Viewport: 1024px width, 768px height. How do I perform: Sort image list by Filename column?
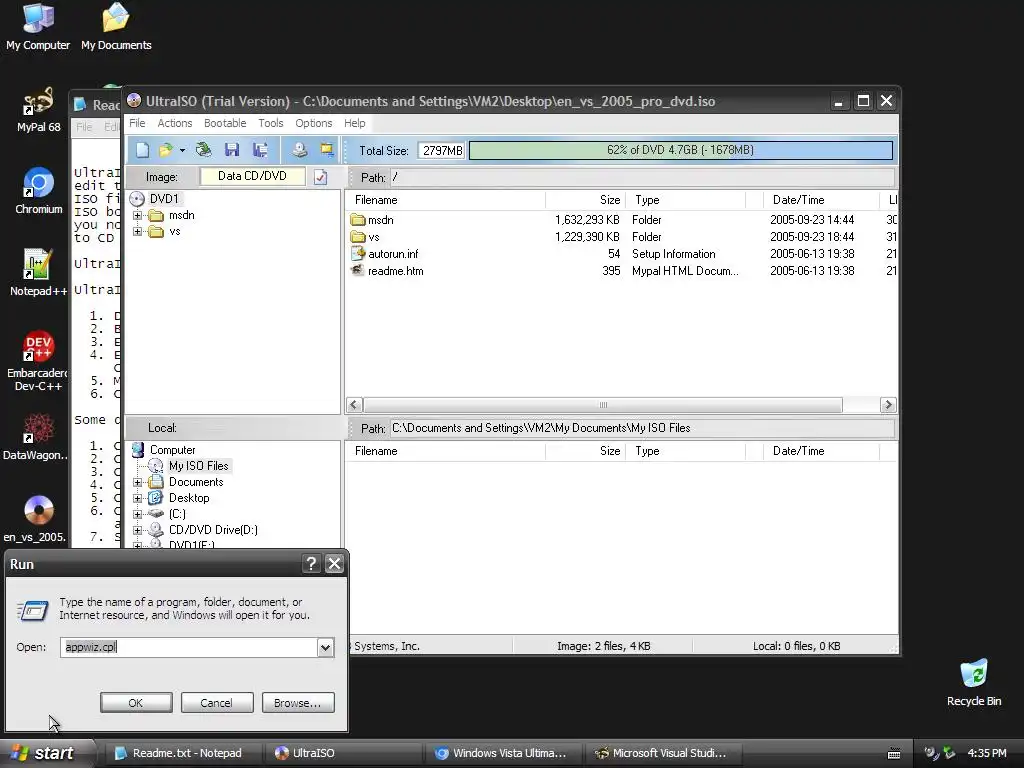[x=445, y=200]
